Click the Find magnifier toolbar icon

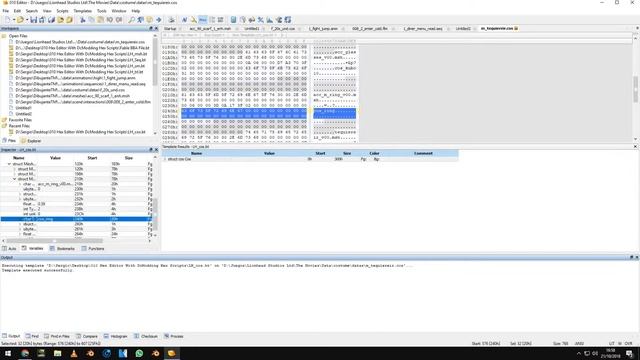click(x=131, y=20)
